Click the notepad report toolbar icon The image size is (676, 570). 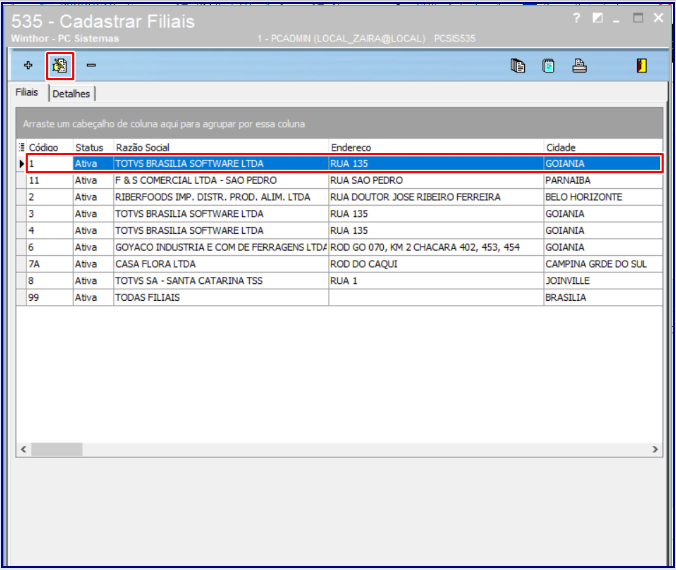pos(548,66)
